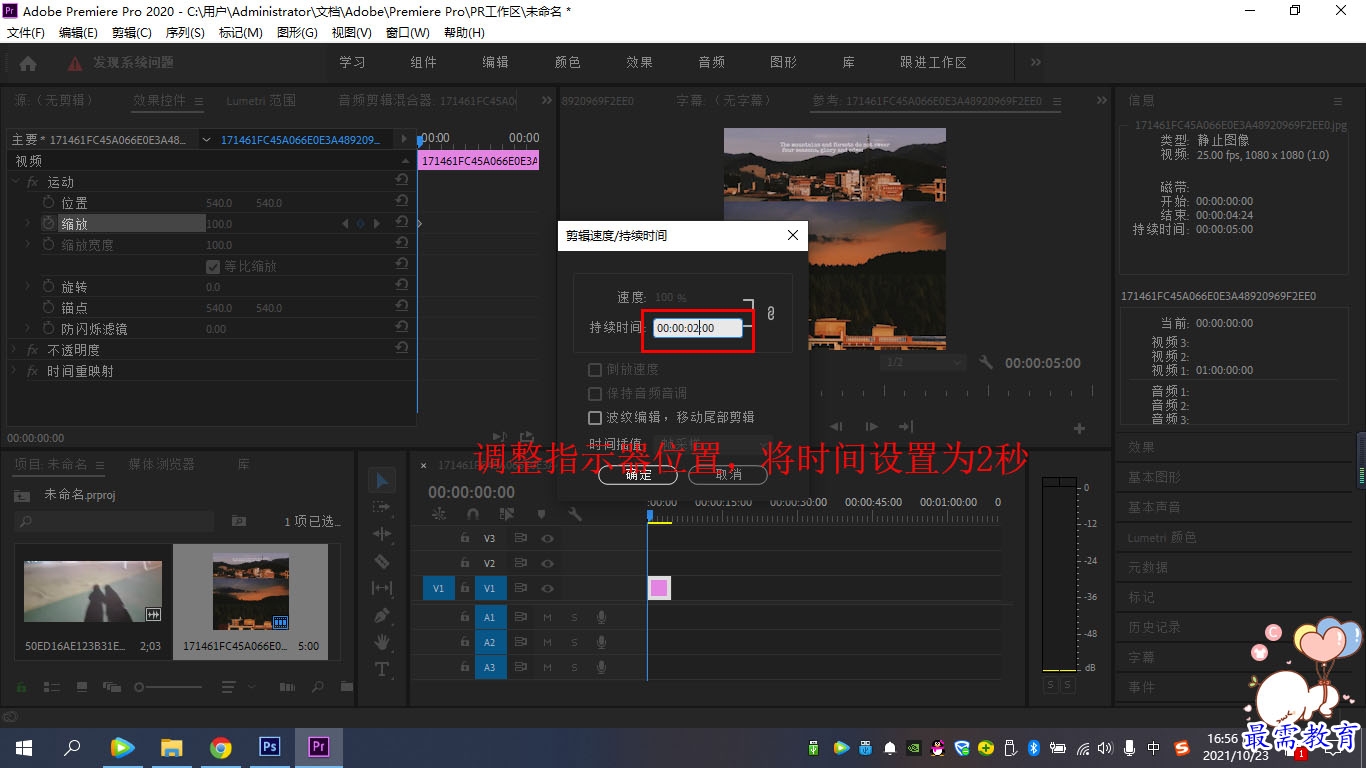Toggle the speed-duration link chain icon
Image resolution: width=1366 pixels, height=768 pixels.
(770, 313)
